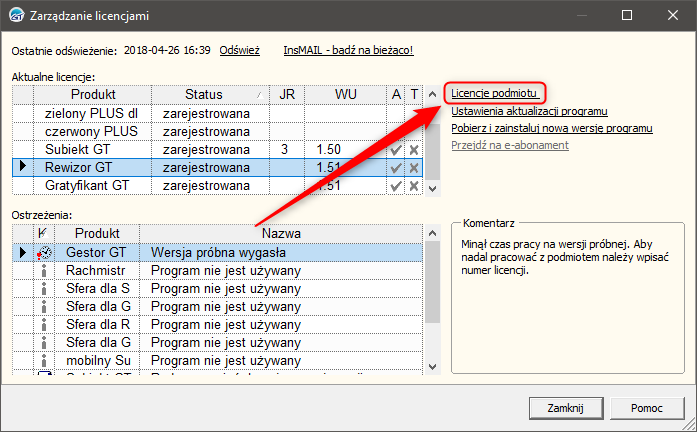697x432 pixels.
Task: Select the Rewizor GT license row
Action: (x=218, y=168)
